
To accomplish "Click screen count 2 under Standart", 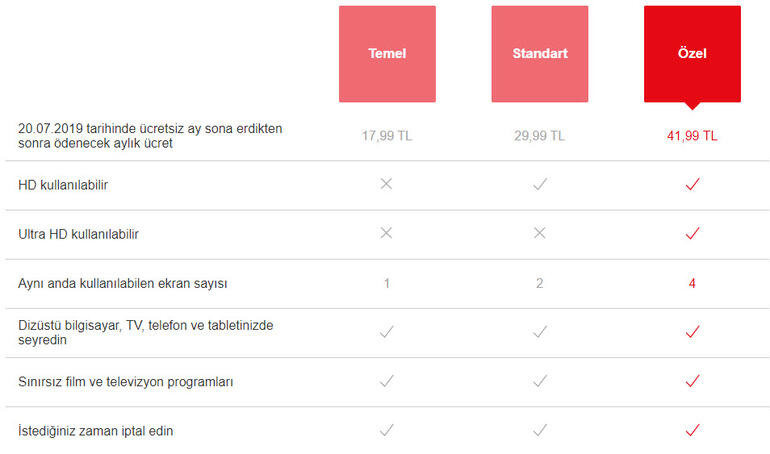I will tap(539, 283).
